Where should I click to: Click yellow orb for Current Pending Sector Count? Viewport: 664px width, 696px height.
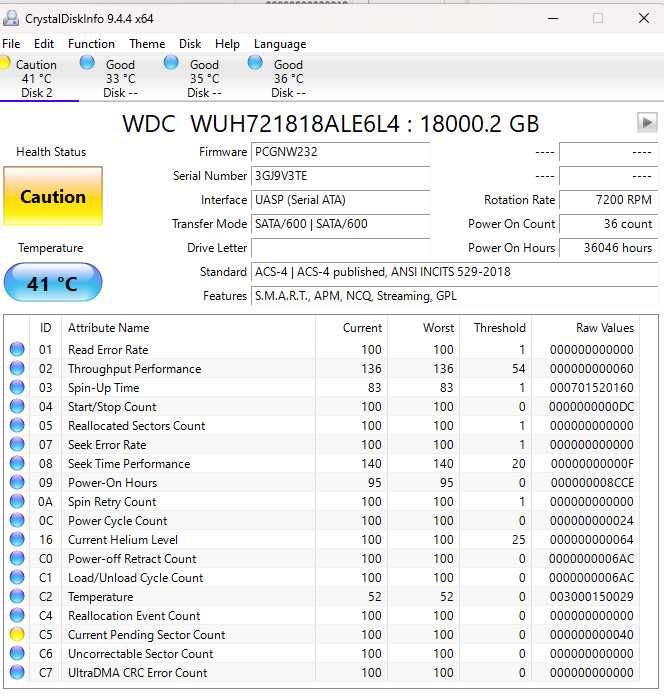(17, 634)
